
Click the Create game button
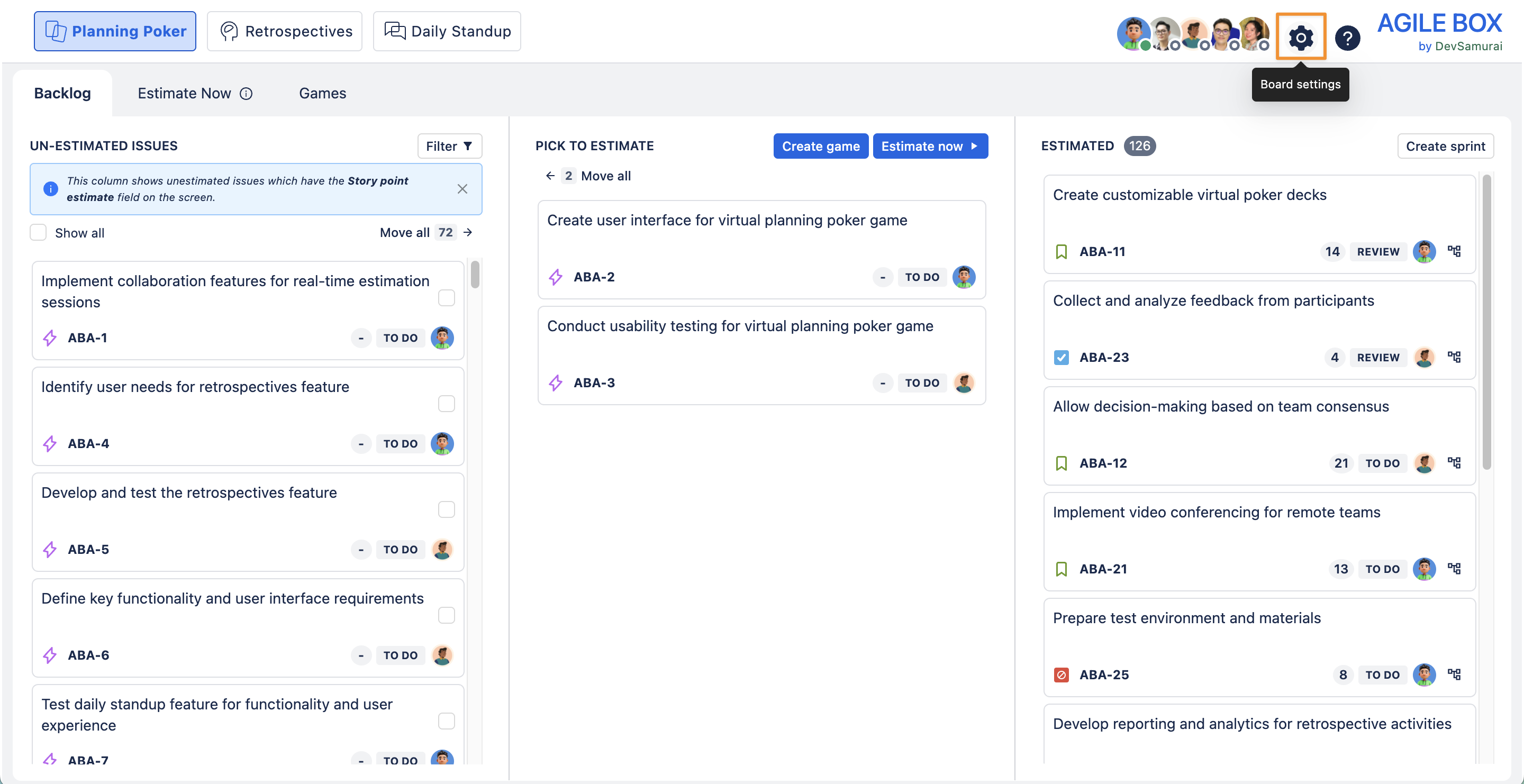click(820, 146)
